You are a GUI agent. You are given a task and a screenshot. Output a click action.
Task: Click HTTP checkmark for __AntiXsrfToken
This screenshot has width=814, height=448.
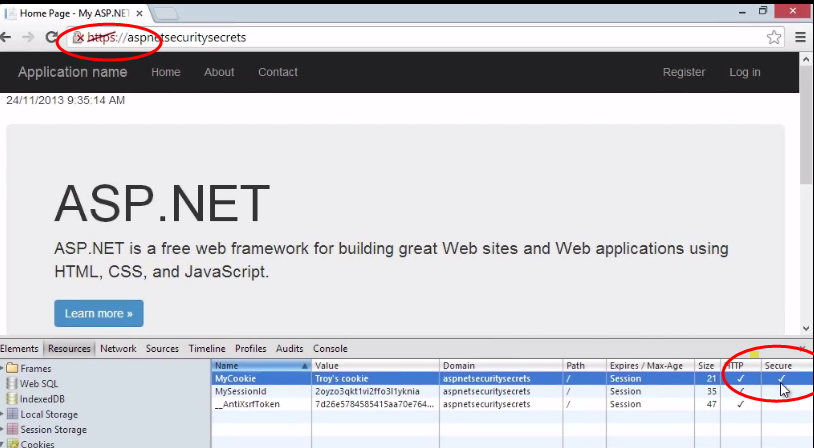click(741, 404)
